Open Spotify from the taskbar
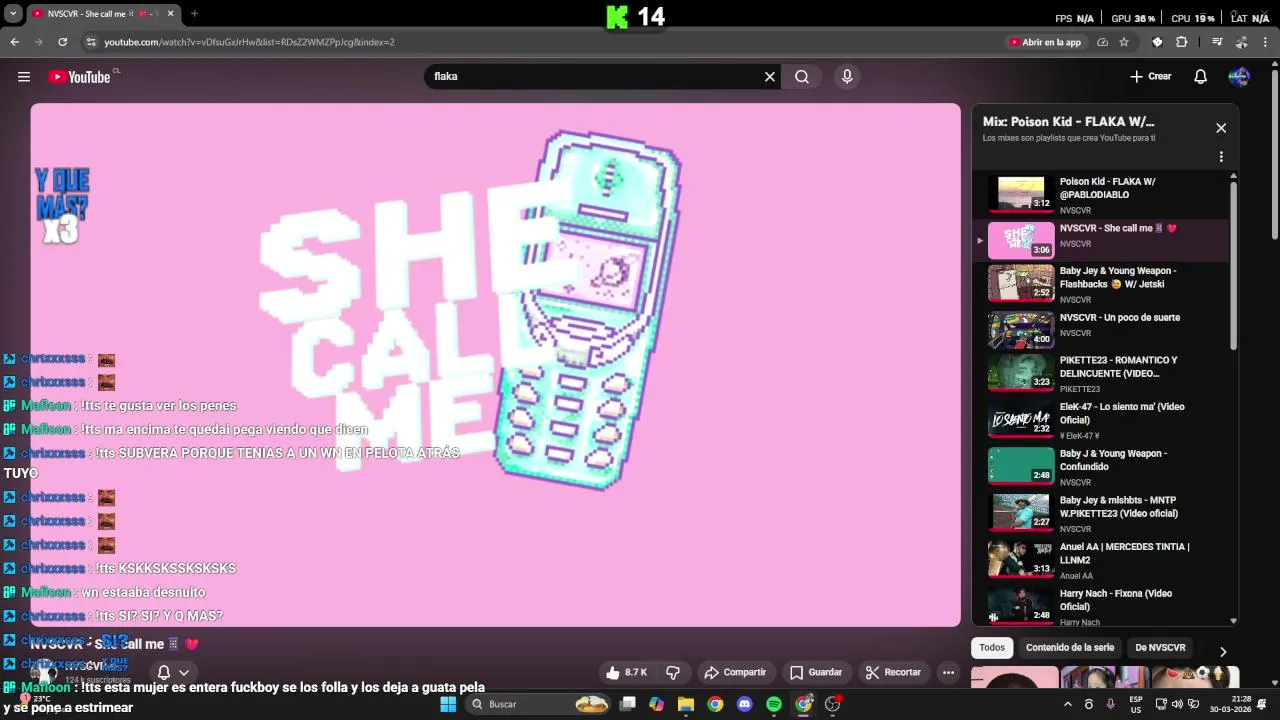1280x720 pixels. click(774, 704)
